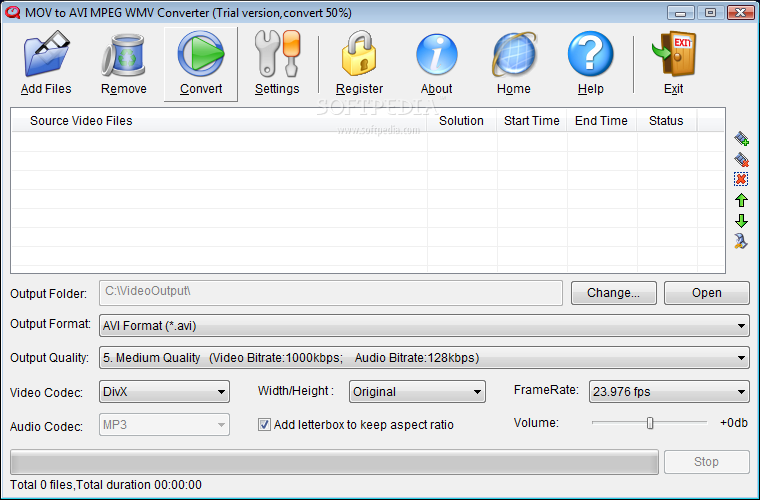This screenshot has height=500, width=760.
Task: Open the Width/Height Original dropdown
Action: pyautogui.click(x=417, y=391)
